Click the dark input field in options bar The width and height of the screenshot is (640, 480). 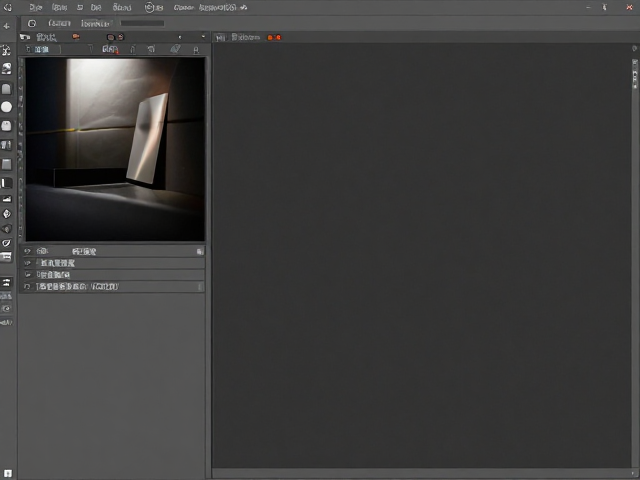pos(142,23)
